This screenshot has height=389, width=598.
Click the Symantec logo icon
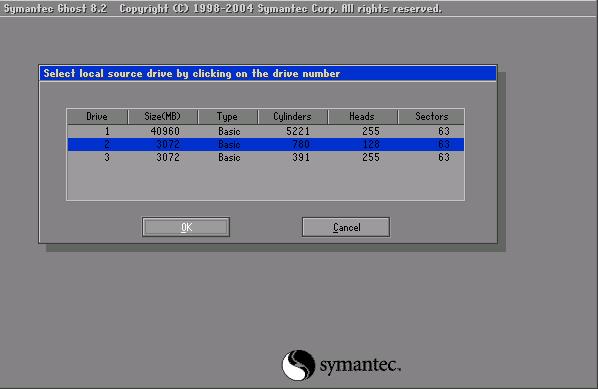click(x=298, y=365)
